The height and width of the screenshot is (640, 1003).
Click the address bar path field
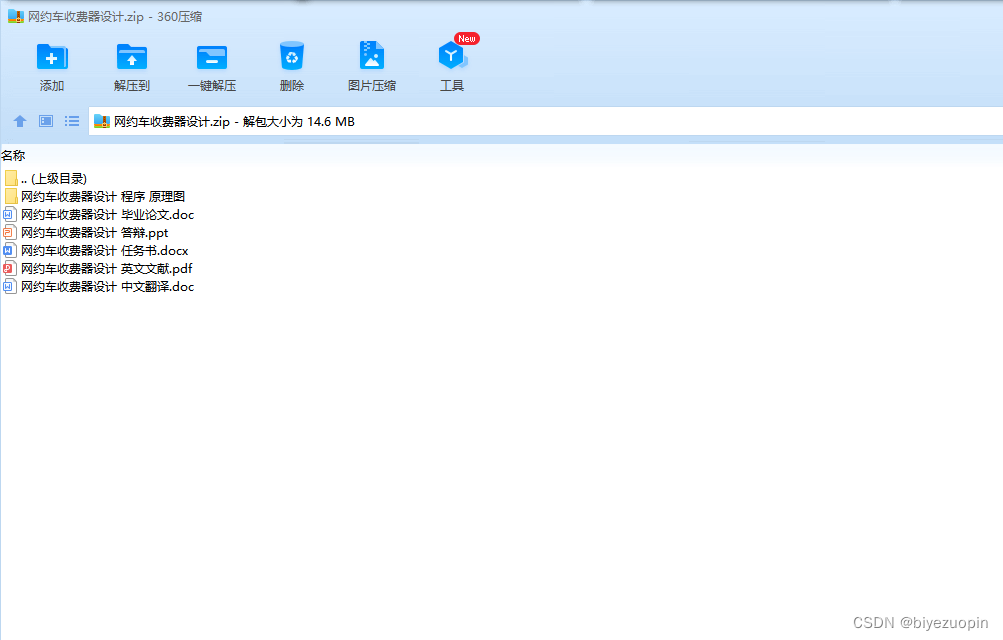545,121
